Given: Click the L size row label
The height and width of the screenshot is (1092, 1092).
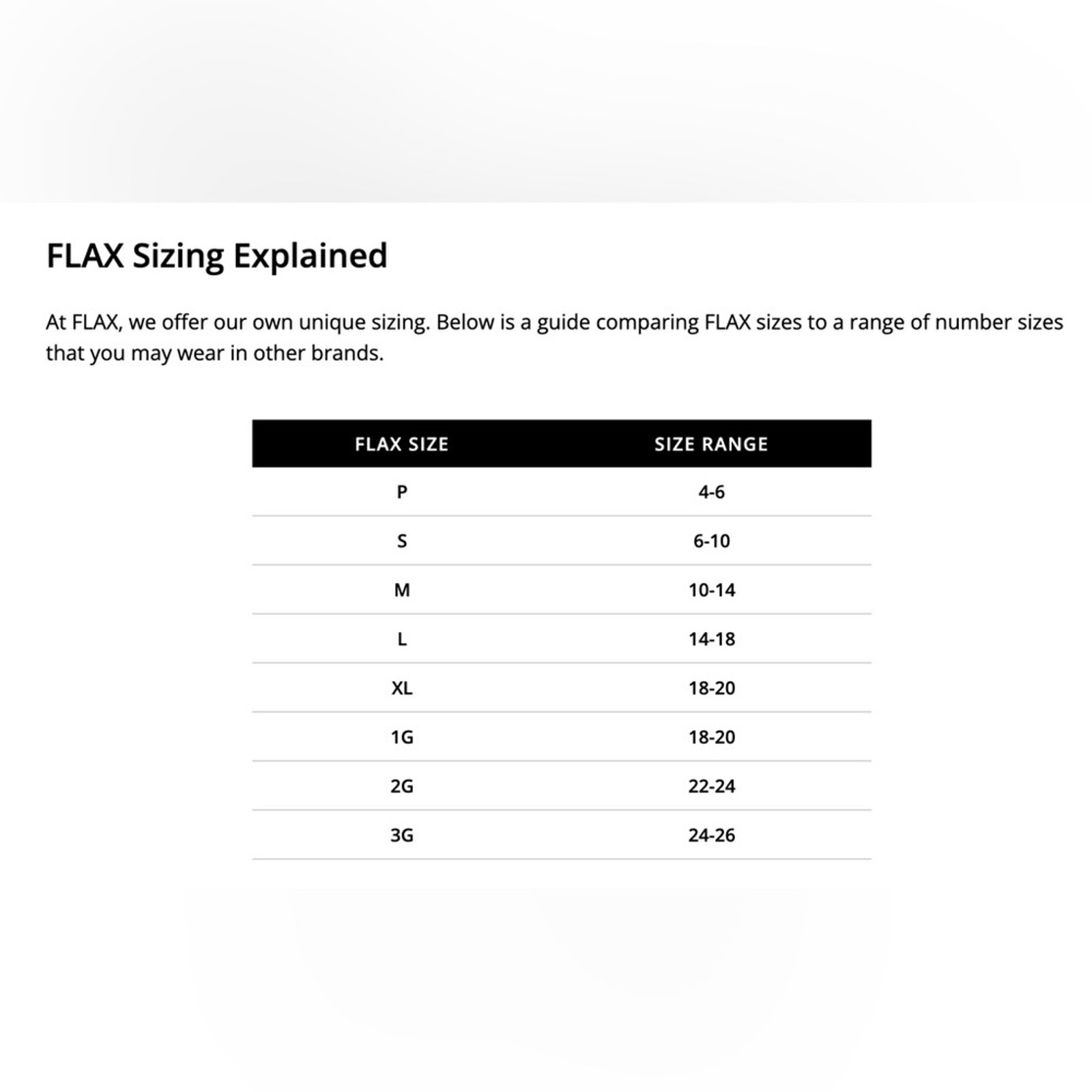Looking at the screenshot, I should click(402, 639).
